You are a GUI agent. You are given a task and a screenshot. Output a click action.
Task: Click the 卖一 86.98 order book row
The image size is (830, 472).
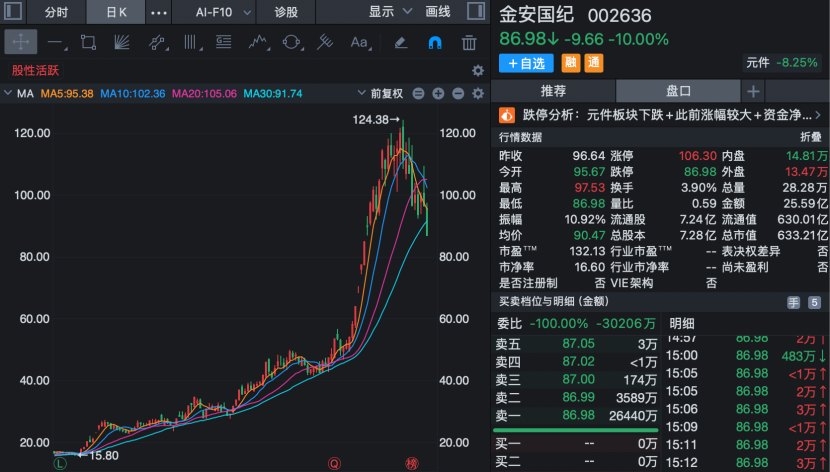(x=576, y=415)
